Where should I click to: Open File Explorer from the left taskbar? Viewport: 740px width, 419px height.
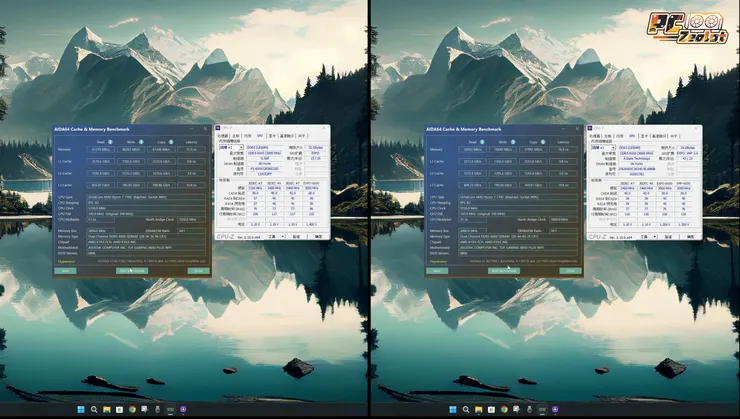coord(107,410)
